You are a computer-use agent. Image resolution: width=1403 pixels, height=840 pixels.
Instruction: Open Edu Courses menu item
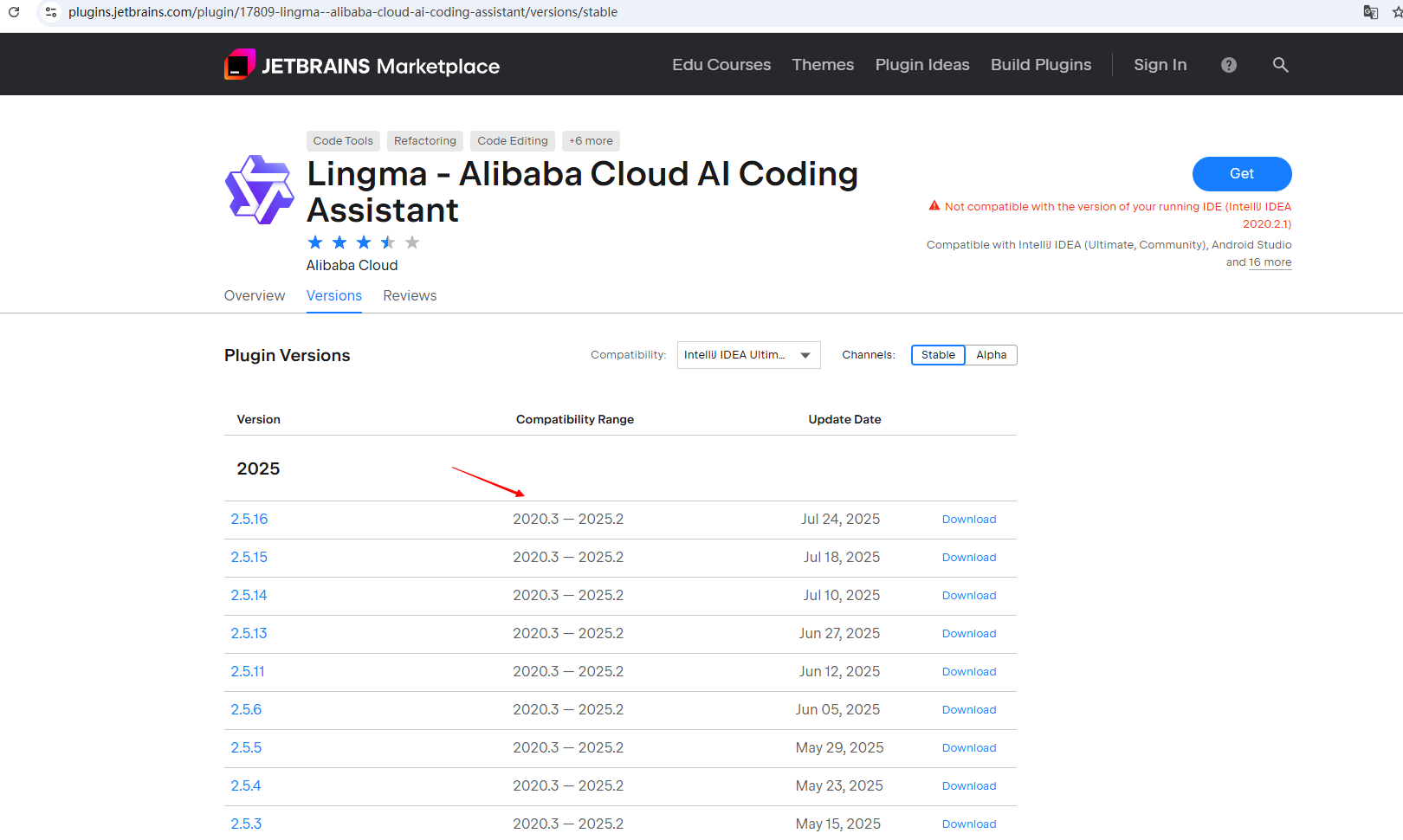pos(721,65)
